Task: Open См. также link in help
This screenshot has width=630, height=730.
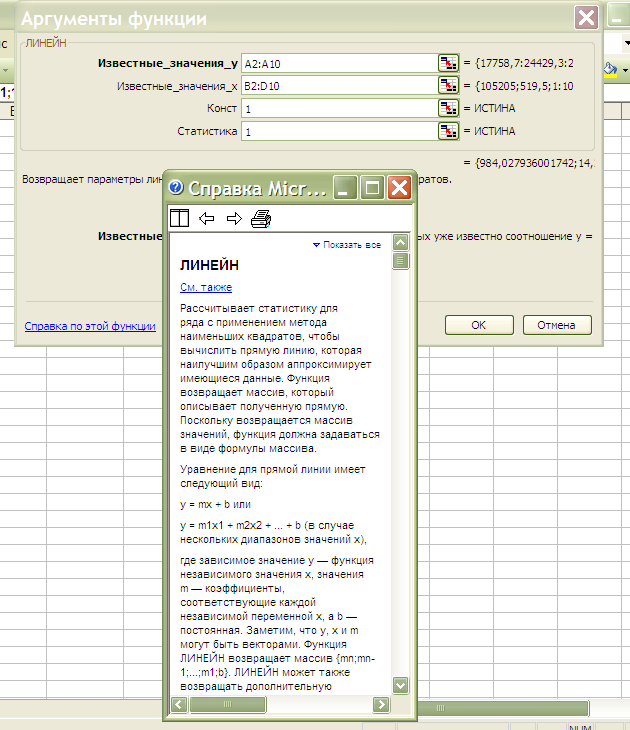Action: 206,287
